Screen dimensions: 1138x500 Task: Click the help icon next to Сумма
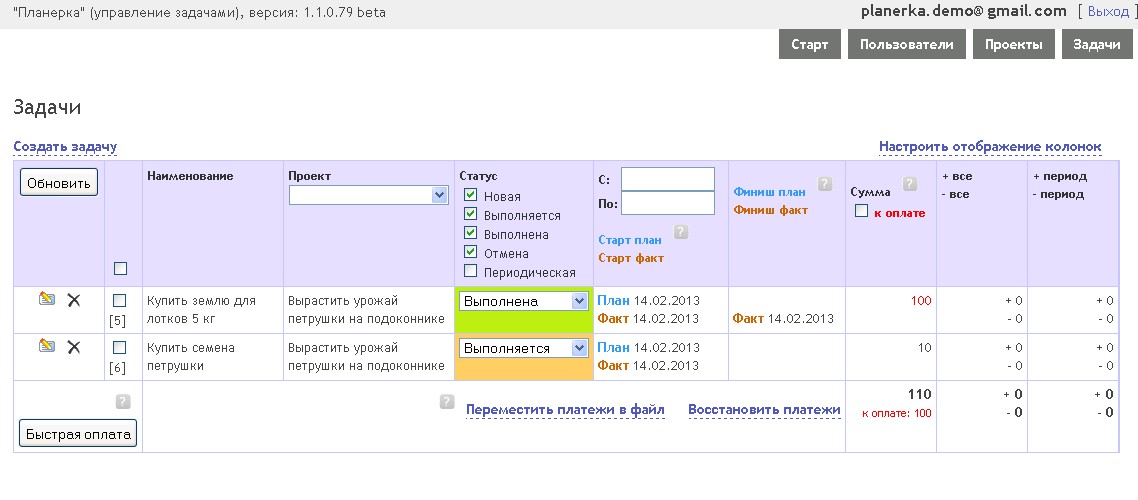click(x=909, y=184)
